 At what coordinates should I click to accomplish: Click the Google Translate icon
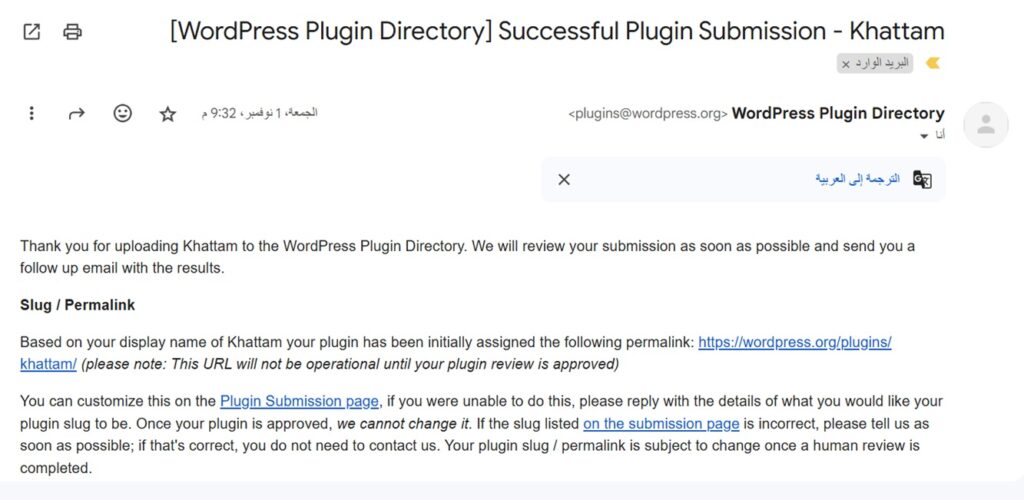click(922, 180)
